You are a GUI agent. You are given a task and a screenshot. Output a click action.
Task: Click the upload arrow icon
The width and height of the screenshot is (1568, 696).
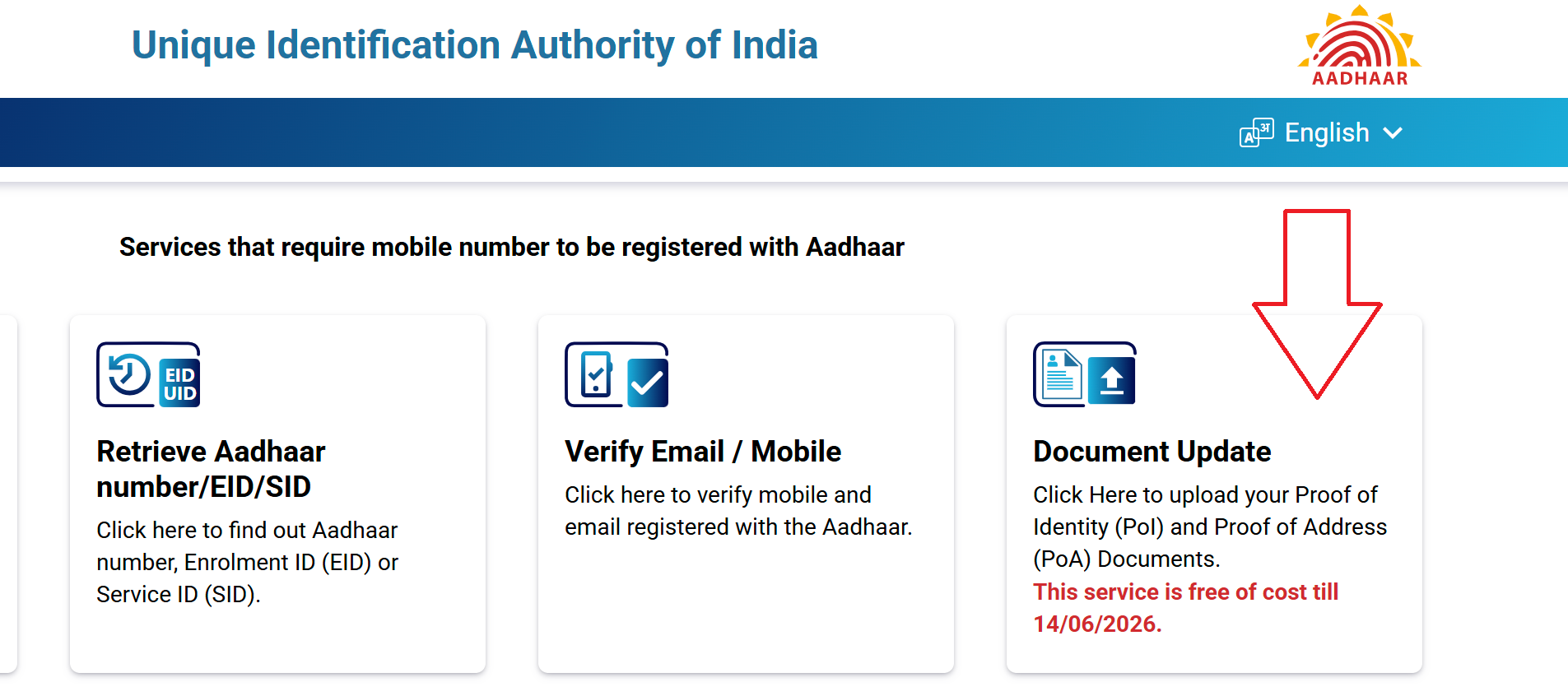point(1112,382)
